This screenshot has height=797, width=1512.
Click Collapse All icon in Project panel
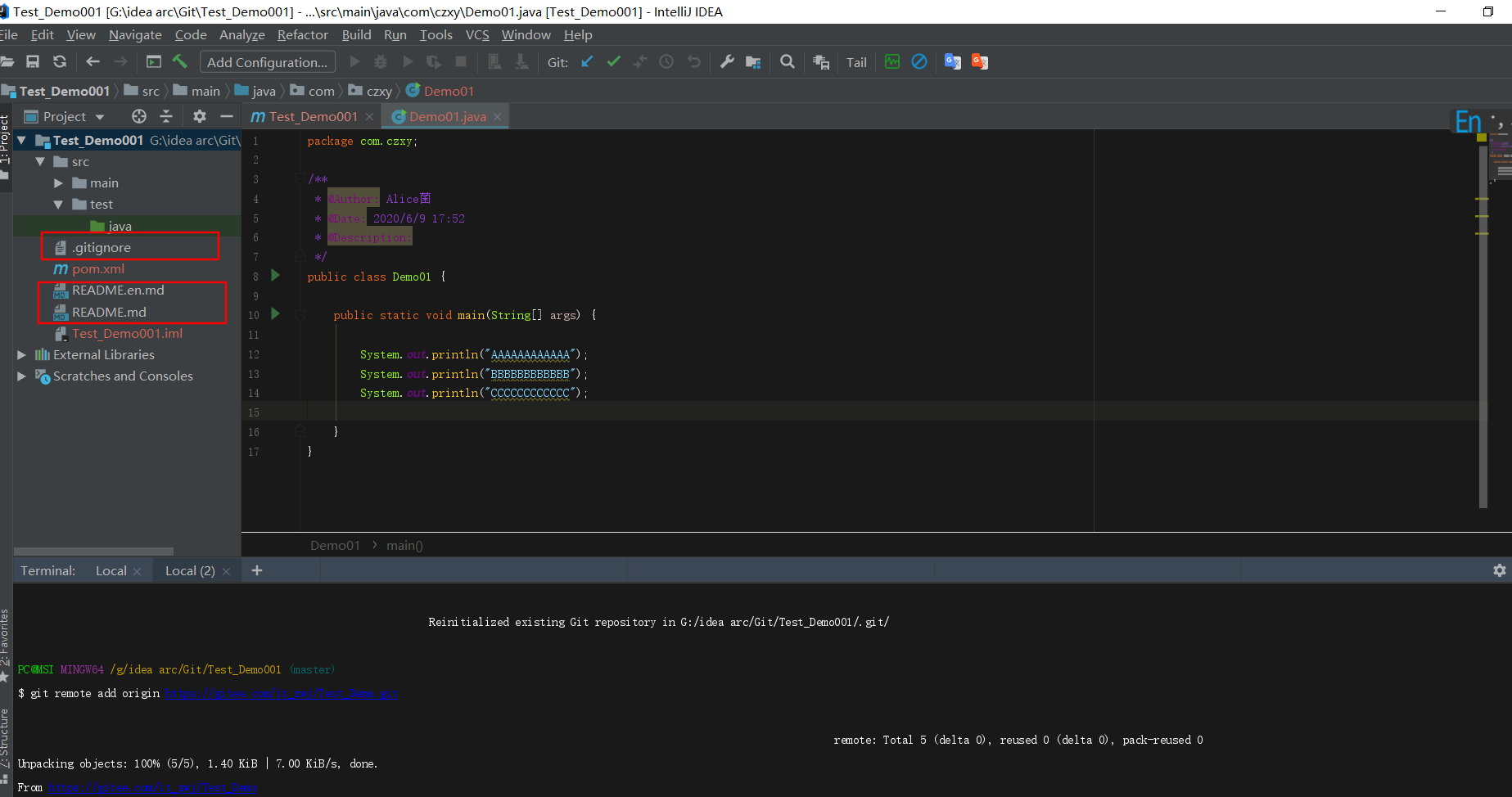click(x=166, y=116)
